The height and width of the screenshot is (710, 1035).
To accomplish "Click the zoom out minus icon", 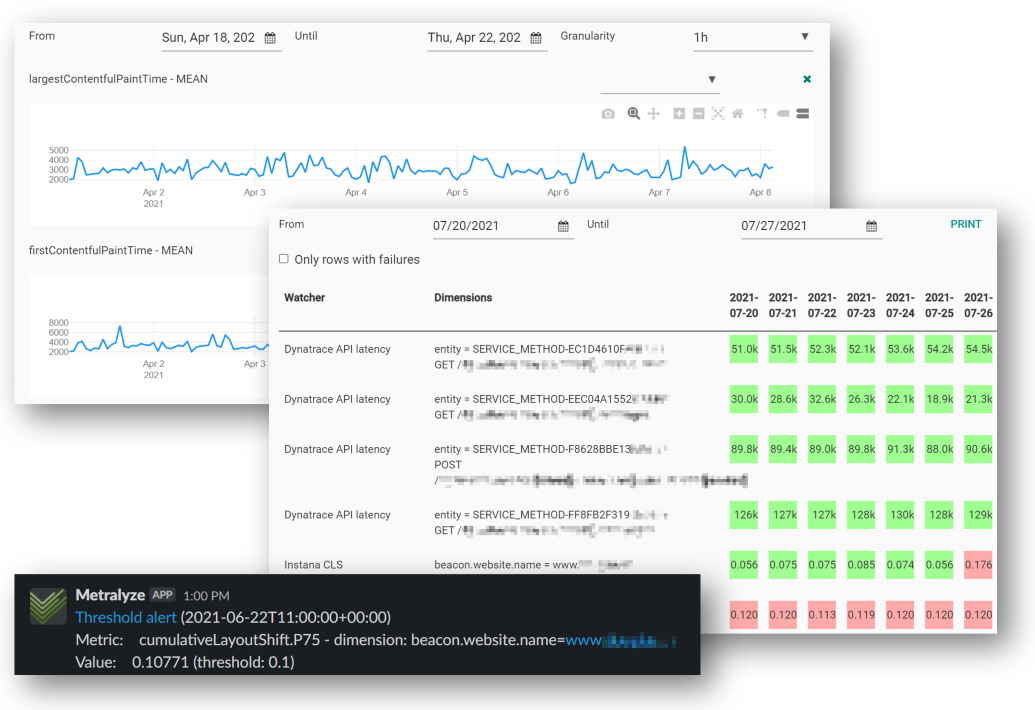I will (698, 113).
